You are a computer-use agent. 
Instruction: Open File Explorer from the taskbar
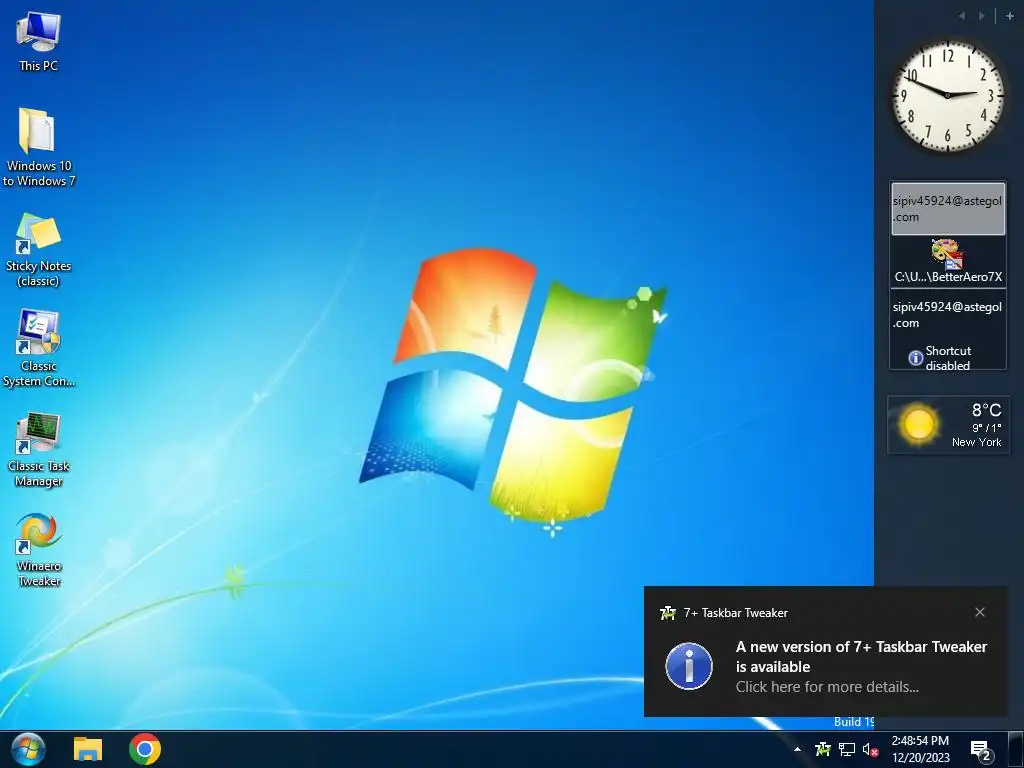(x=88, y=749)
